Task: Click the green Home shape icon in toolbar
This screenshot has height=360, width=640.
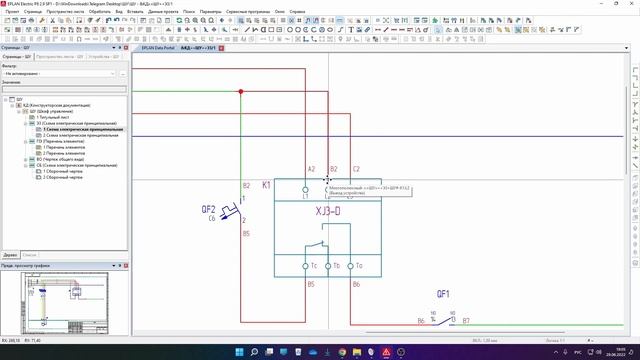Action: click(435, 20)
